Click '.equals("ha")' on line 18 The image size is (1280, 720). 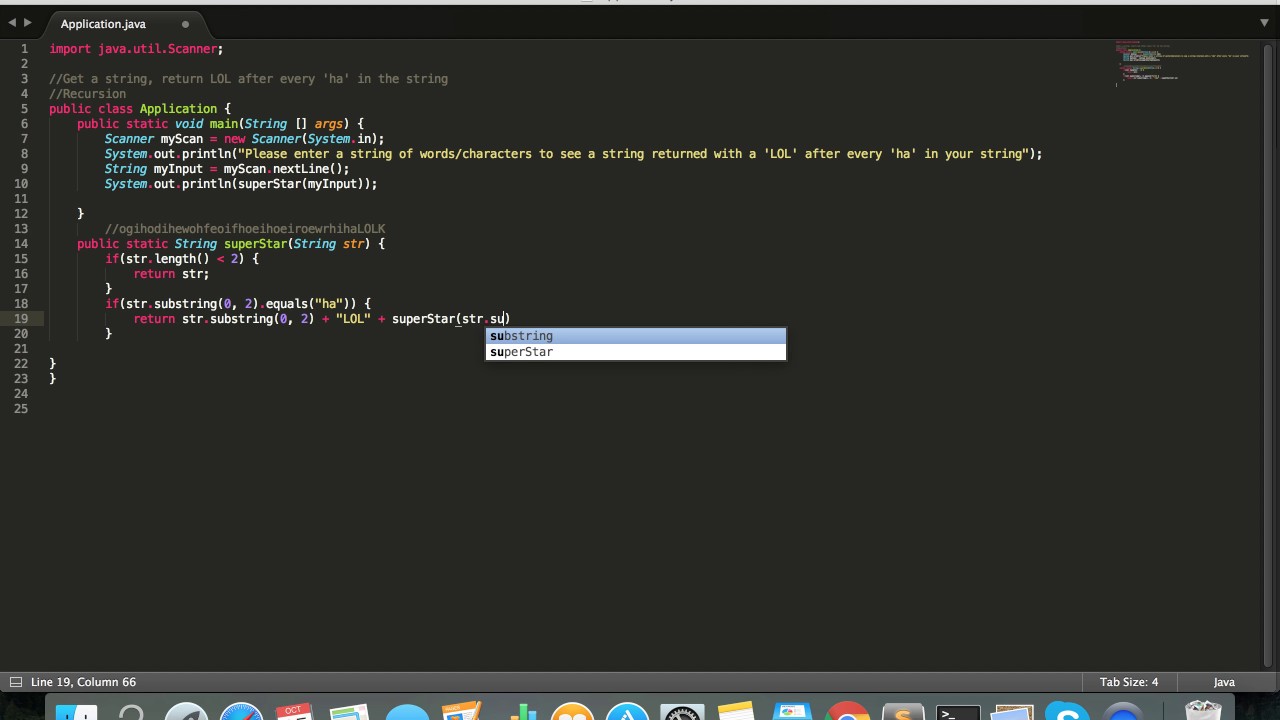click(304, 304)
